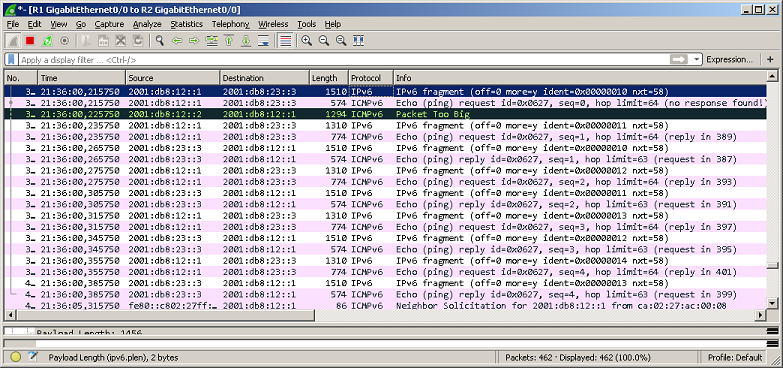783x368 pixels.
Task: Open the Tools menu
Action: (x=307, y=24)
